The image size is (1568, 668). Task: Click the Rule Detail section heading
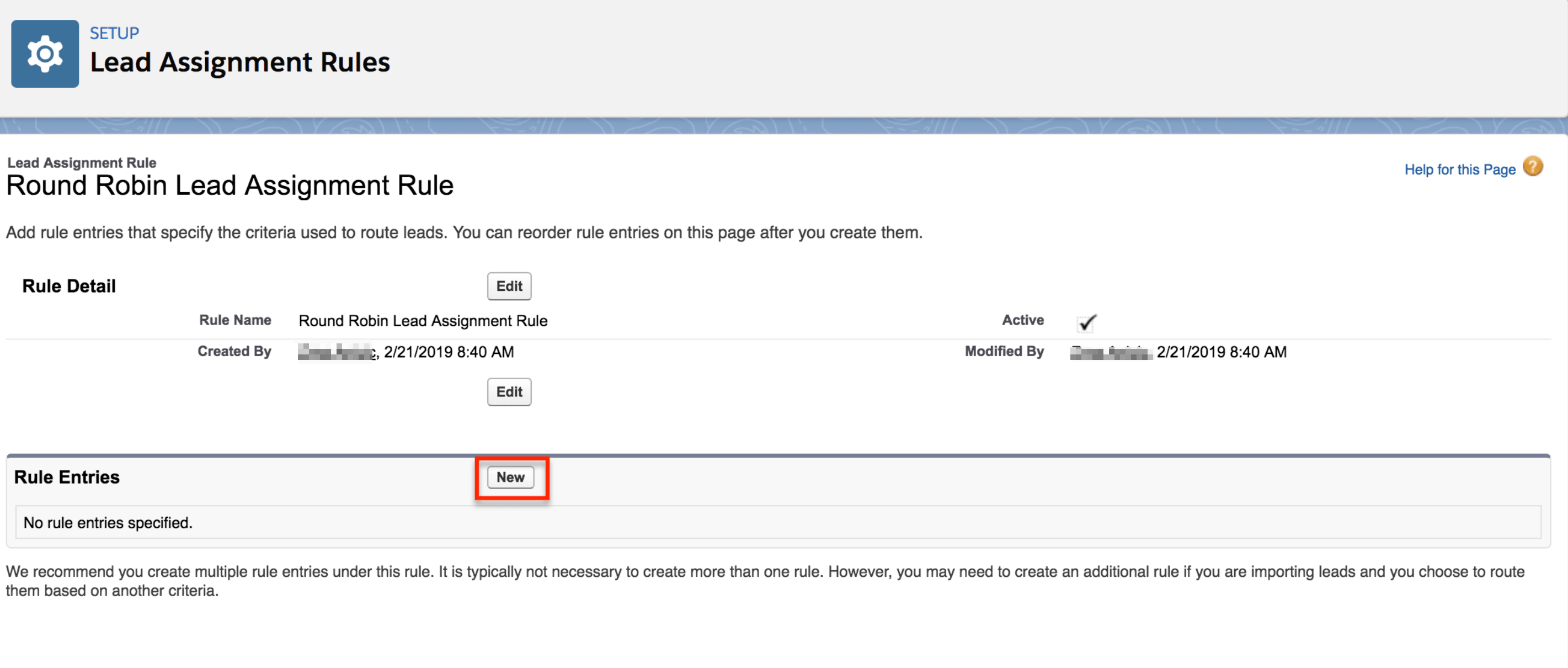[x=69, y=285]
